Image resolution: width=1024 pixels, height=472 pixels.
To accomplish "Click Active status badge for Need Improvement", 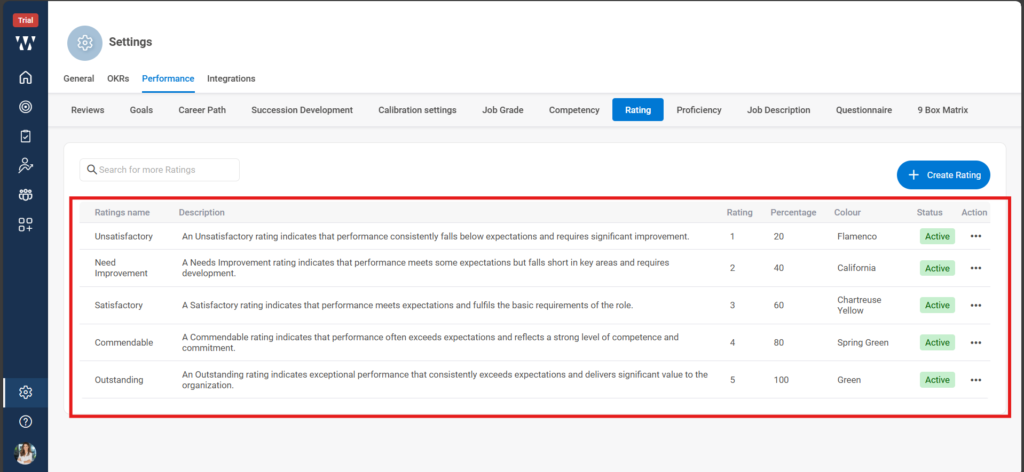I will (937, 268).
